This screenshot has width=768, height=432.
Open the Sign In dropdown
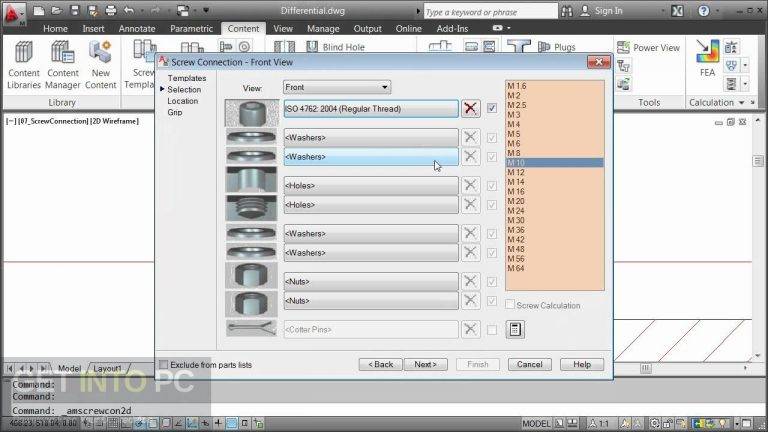[x=663, y=11]
